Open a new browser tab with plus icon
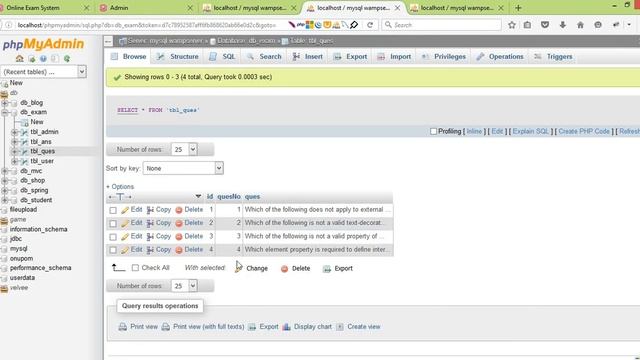This screenshot has height=360, width=640. point(518,8)
